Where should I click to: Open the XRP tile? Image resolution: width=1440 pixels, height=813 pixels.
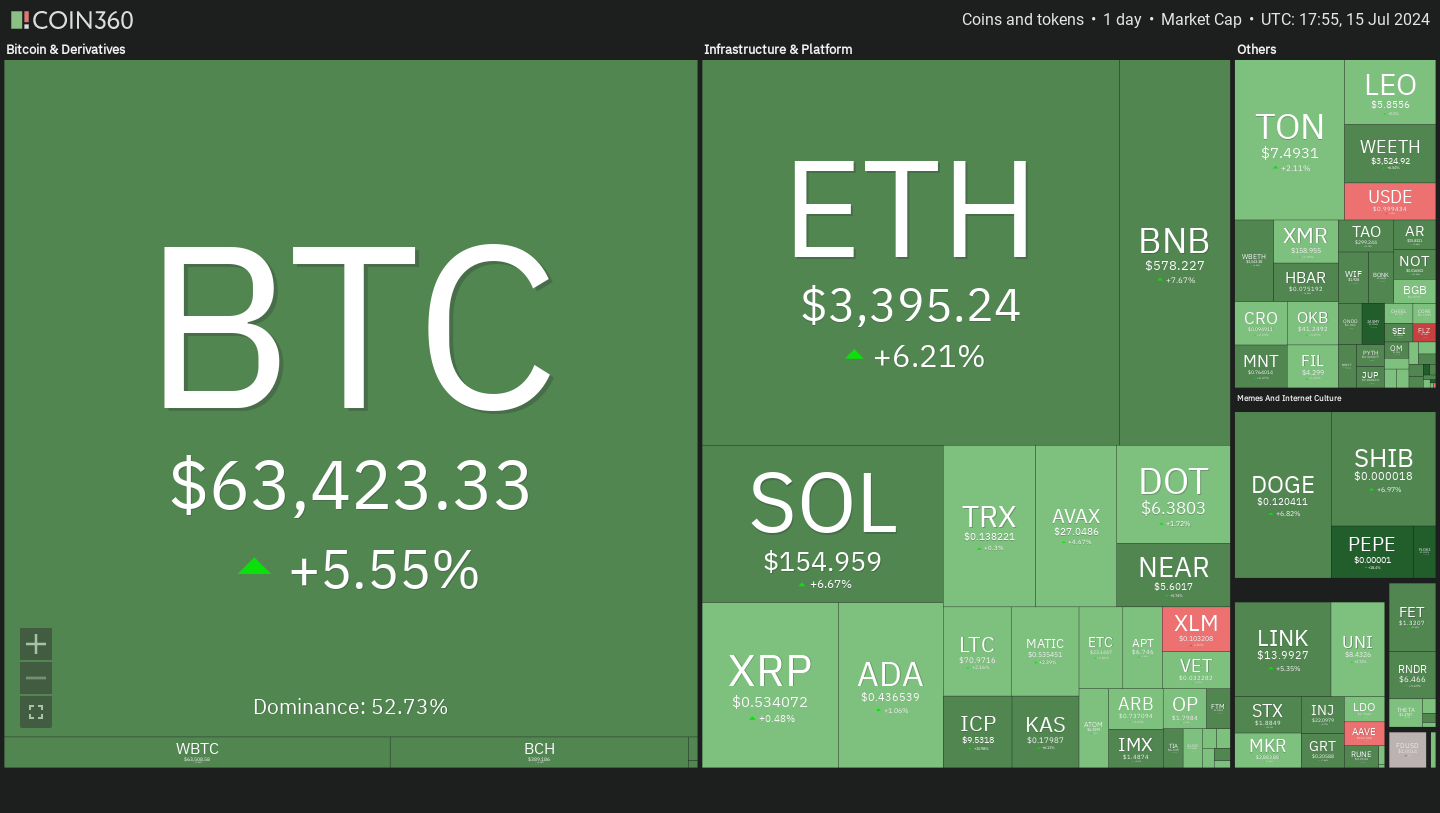[770, 685]
